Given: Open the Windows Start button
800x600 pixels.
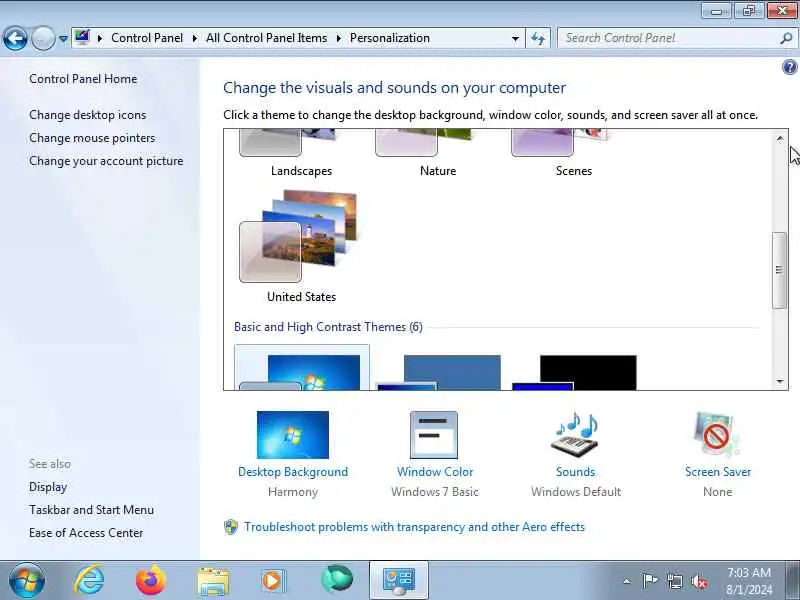Looking at the screenshot, I should (27, 581).
